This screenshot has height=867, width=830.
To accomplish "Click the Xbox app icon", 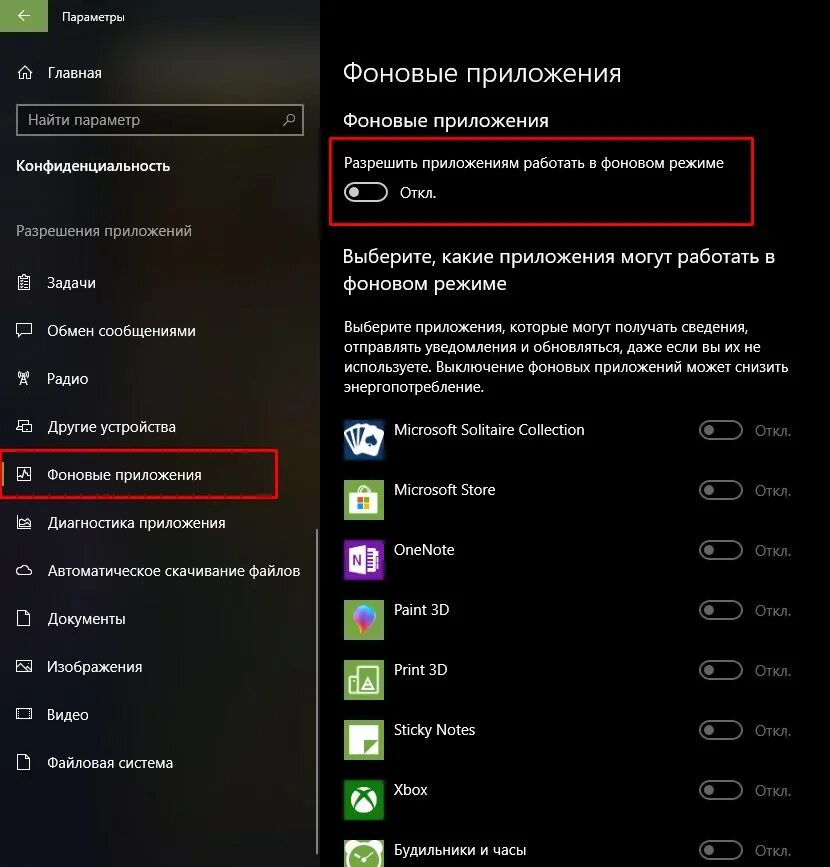I will (x=364, y=800).
